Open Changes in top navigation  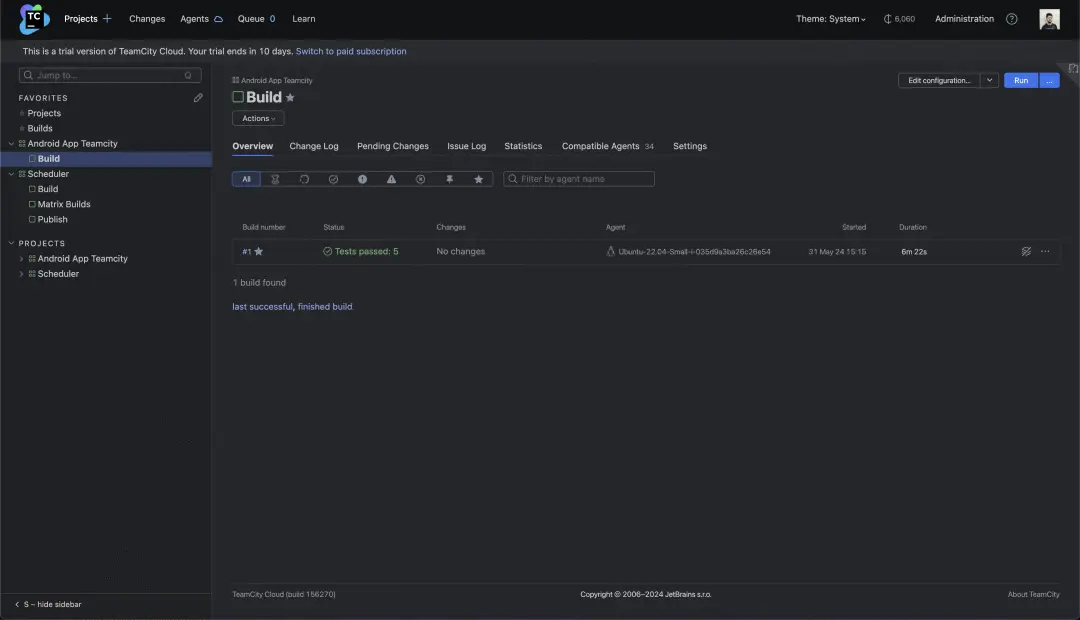tap(147, 19)
